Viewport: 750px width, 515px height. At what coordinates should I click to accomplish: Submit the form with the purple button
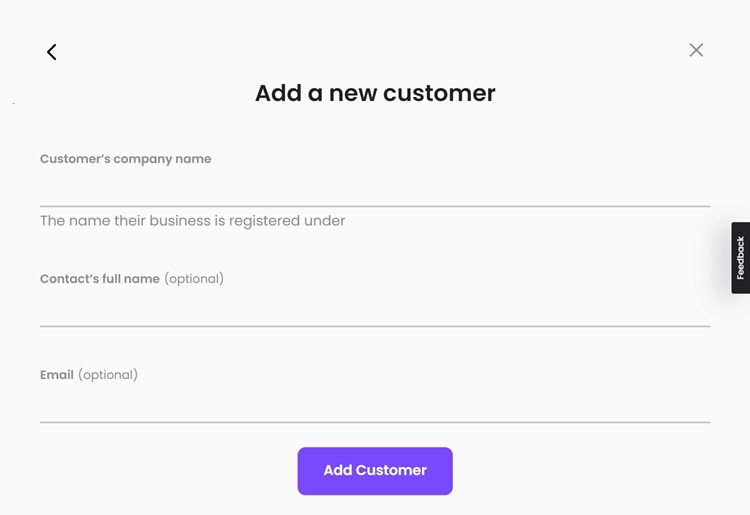(x=375, y=471)
